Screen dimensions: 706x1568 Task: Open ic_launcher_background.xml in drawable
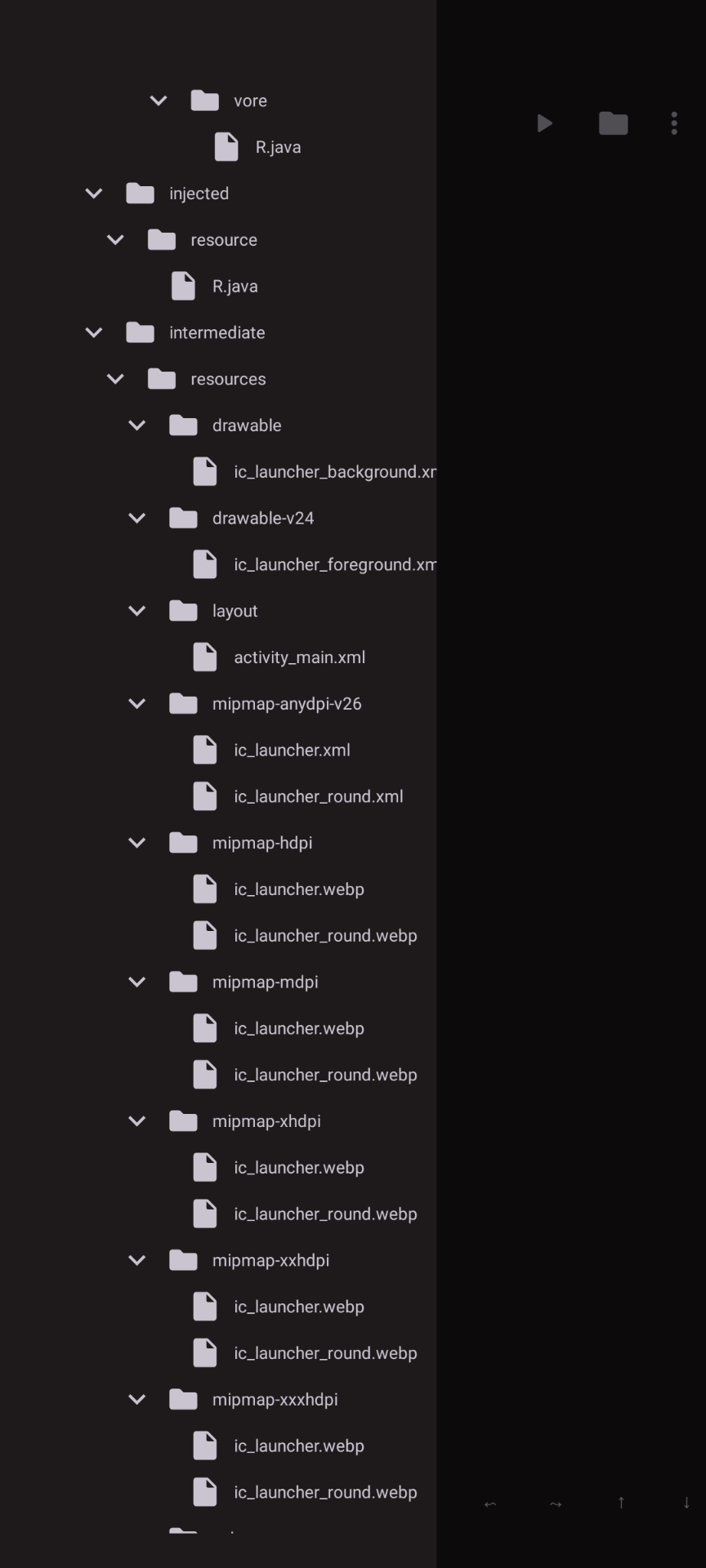[x=335, y=471]
